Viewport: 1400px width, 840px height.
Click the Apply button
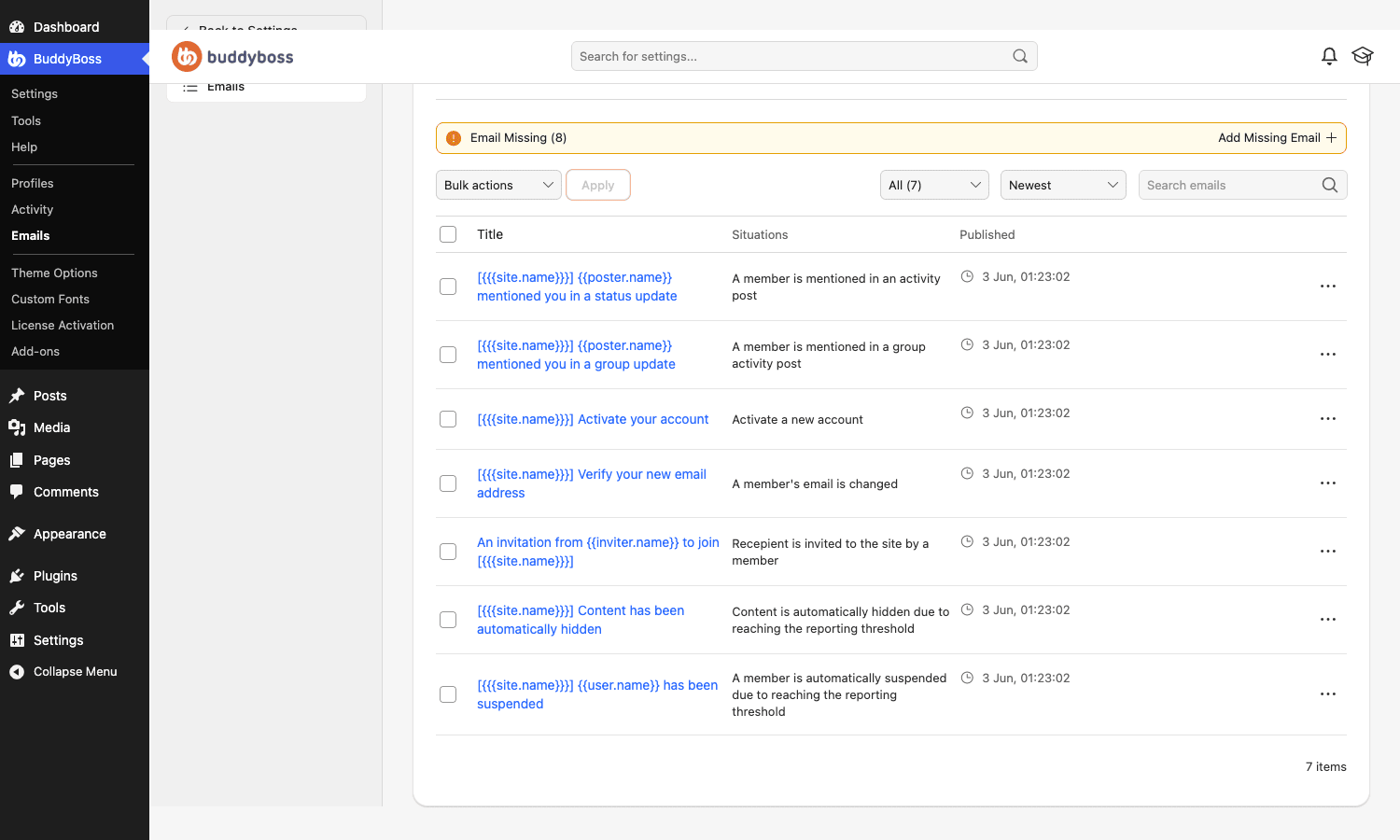tap(598, 185)
